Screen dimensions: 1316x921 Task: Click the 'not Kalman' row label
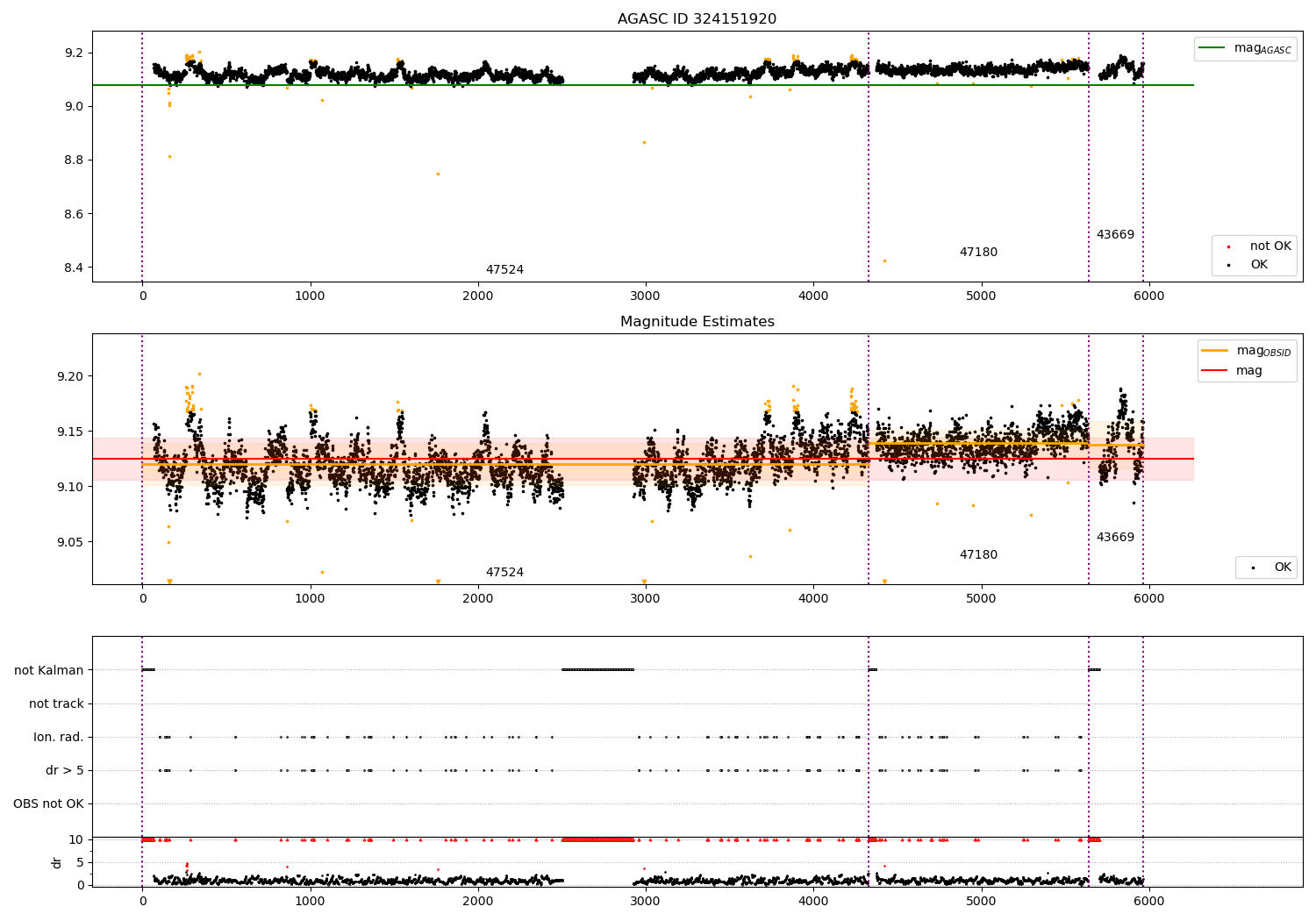pyautogui.click(x=49, y=670)
